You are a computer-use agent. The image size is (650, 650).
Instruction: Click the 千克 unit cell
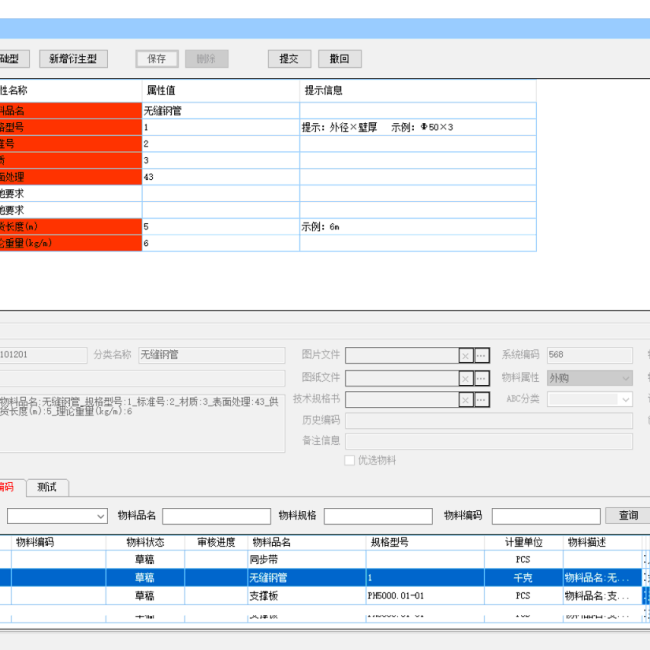click(524, 578)
